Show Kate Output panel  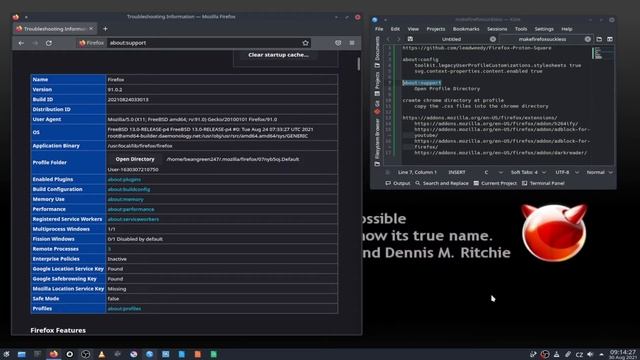pyautogui.click(x=398, y=183)
